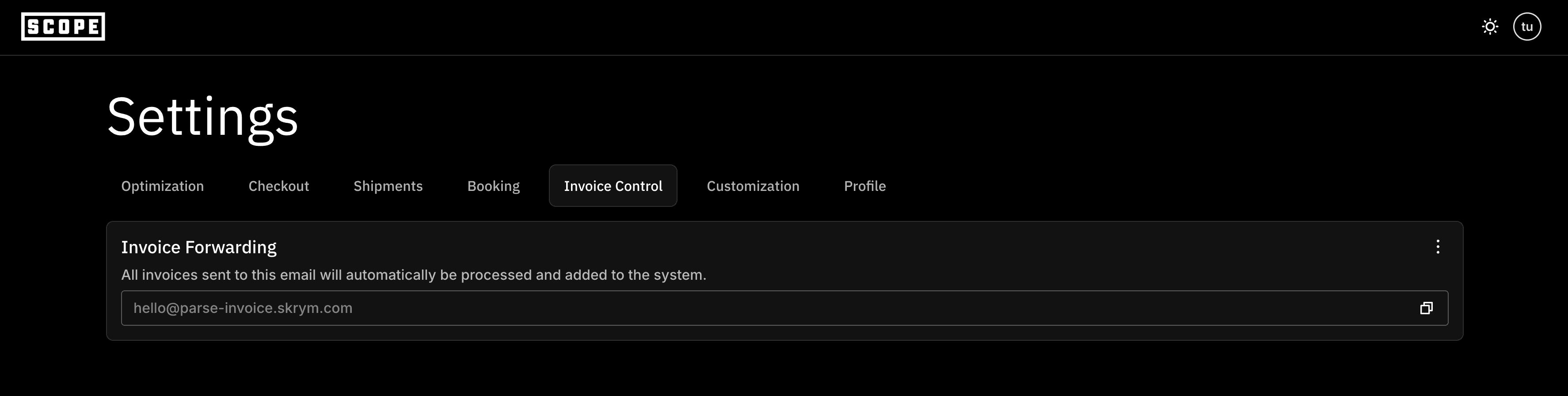Copy the invoice forwarding email address

[x=1427, y=308]
